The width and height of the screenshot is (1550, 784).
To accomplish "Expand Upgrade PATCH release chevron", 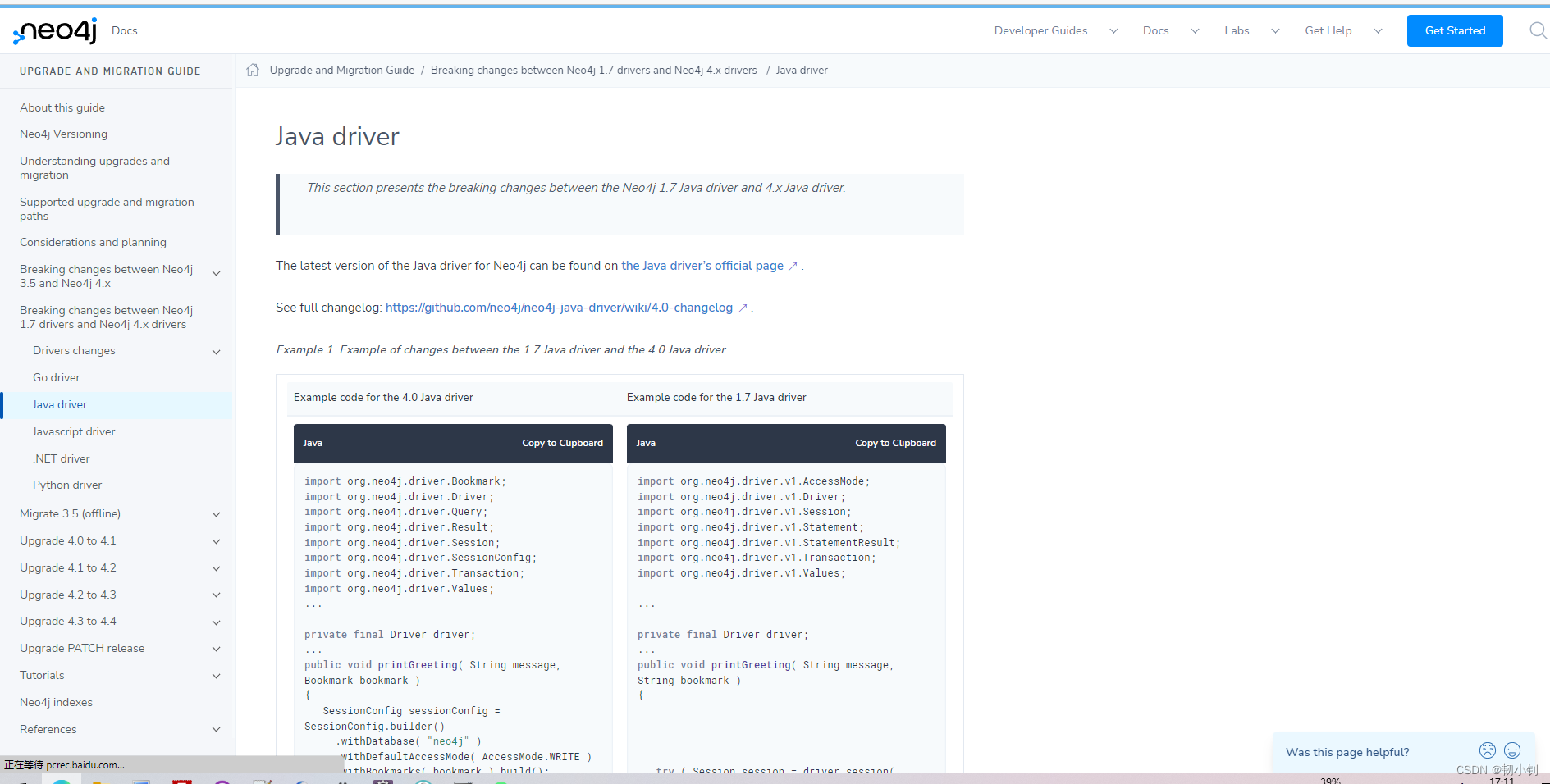I will [217, 649].
